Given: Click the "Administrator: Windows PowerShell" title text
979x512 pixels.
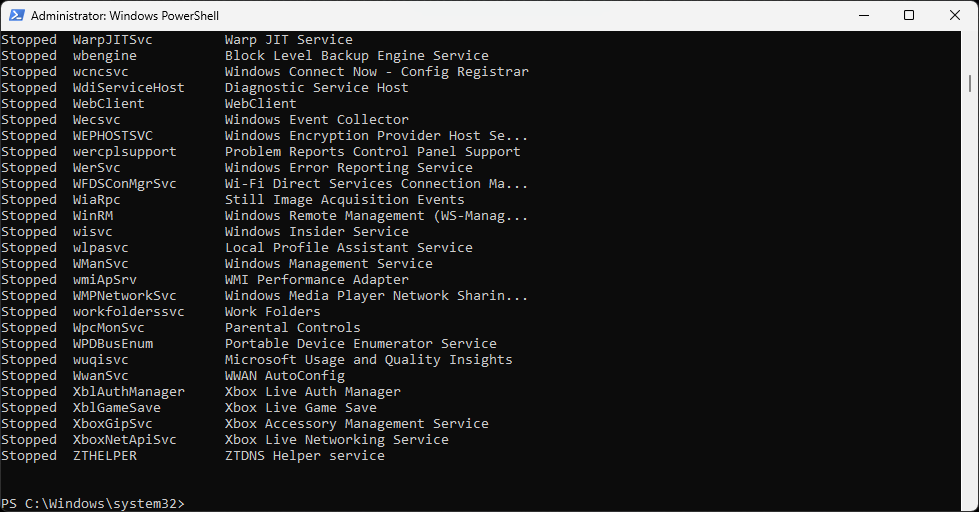Looking at the screenshot, I should [x=125, y=16].
